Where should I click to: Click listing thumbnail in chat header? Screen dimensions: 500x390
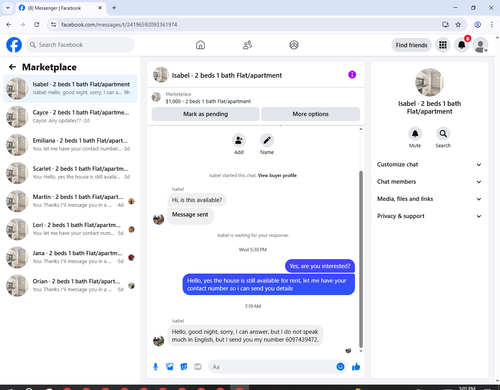tap(160, 75)
